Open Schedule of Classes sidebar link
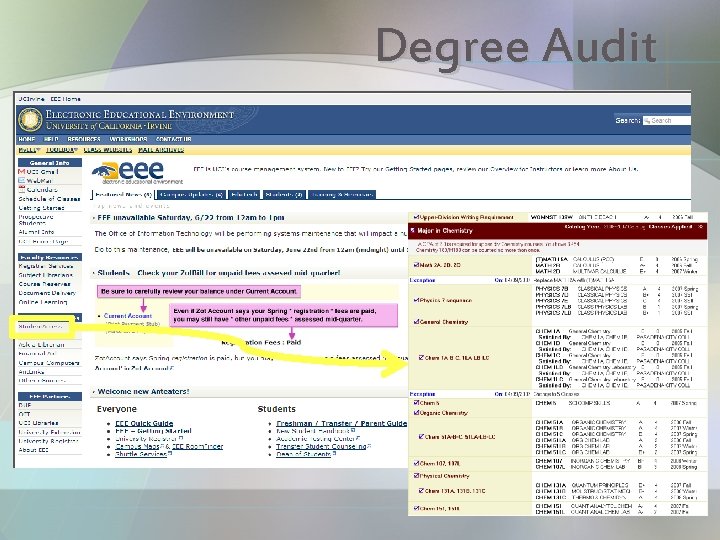Image resolution: width=720 pixels, height=540 pixels. (49, 199)
